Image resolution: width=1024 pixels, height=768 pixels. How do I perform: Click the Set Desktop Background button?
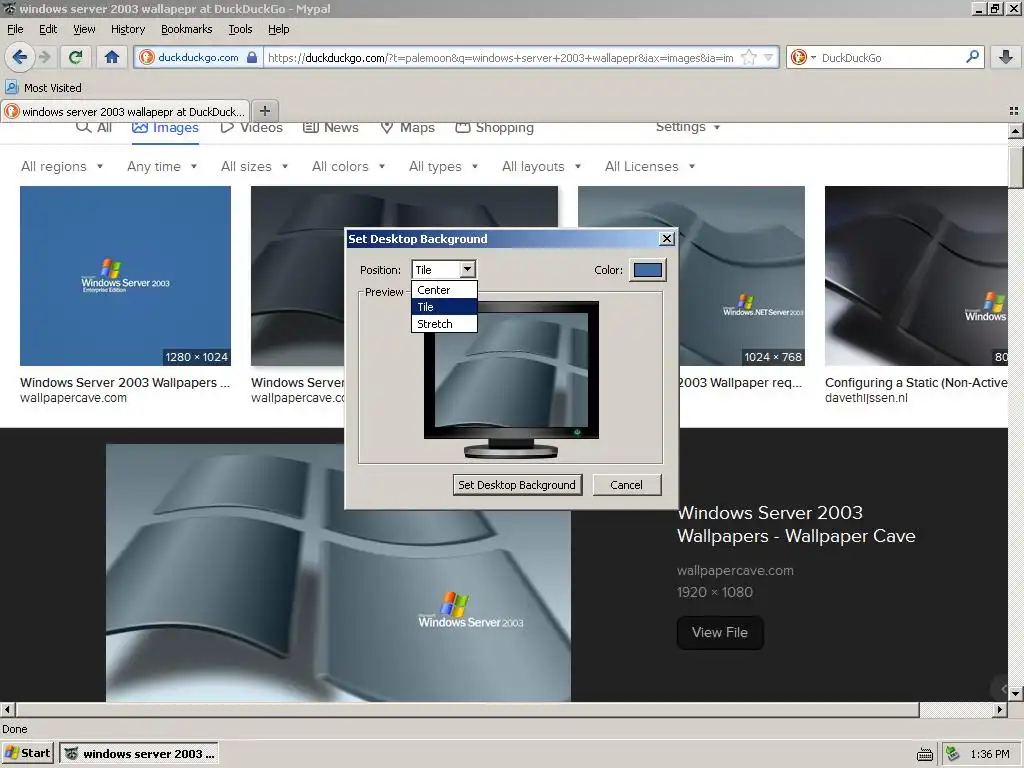tap(517, 485)
